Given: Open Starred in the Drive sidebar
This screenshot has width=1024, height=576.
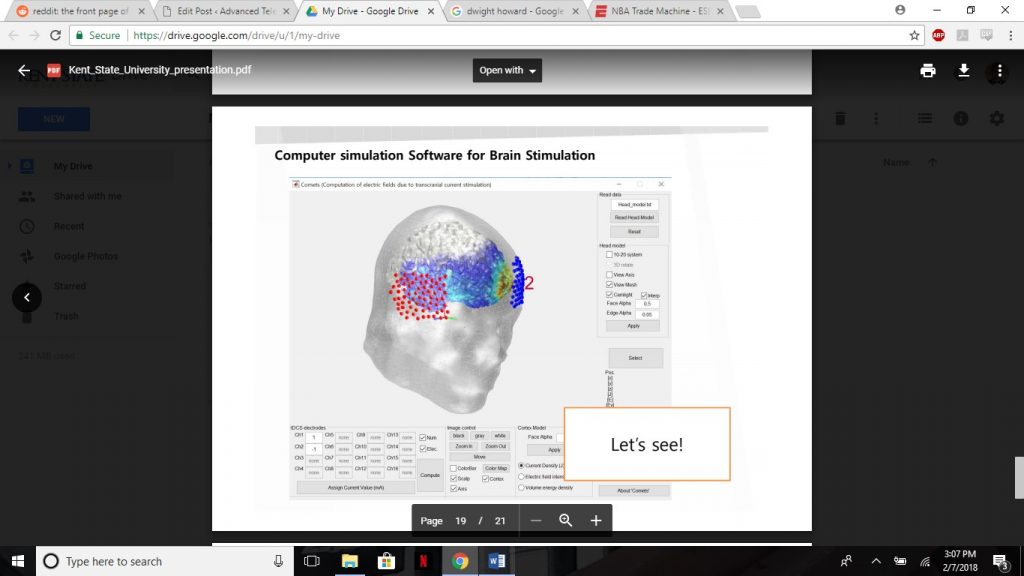Looking at the screenshot, I should click(x=70, y=286).
